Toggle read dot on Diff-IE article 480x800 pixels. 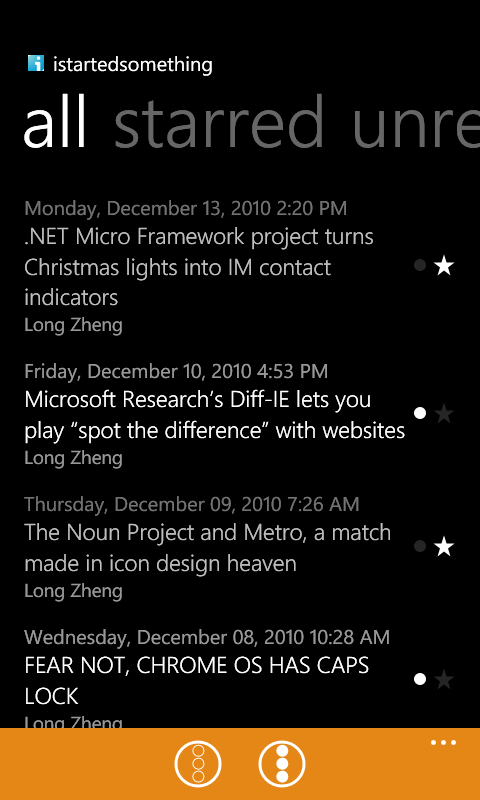pos(420,413)
